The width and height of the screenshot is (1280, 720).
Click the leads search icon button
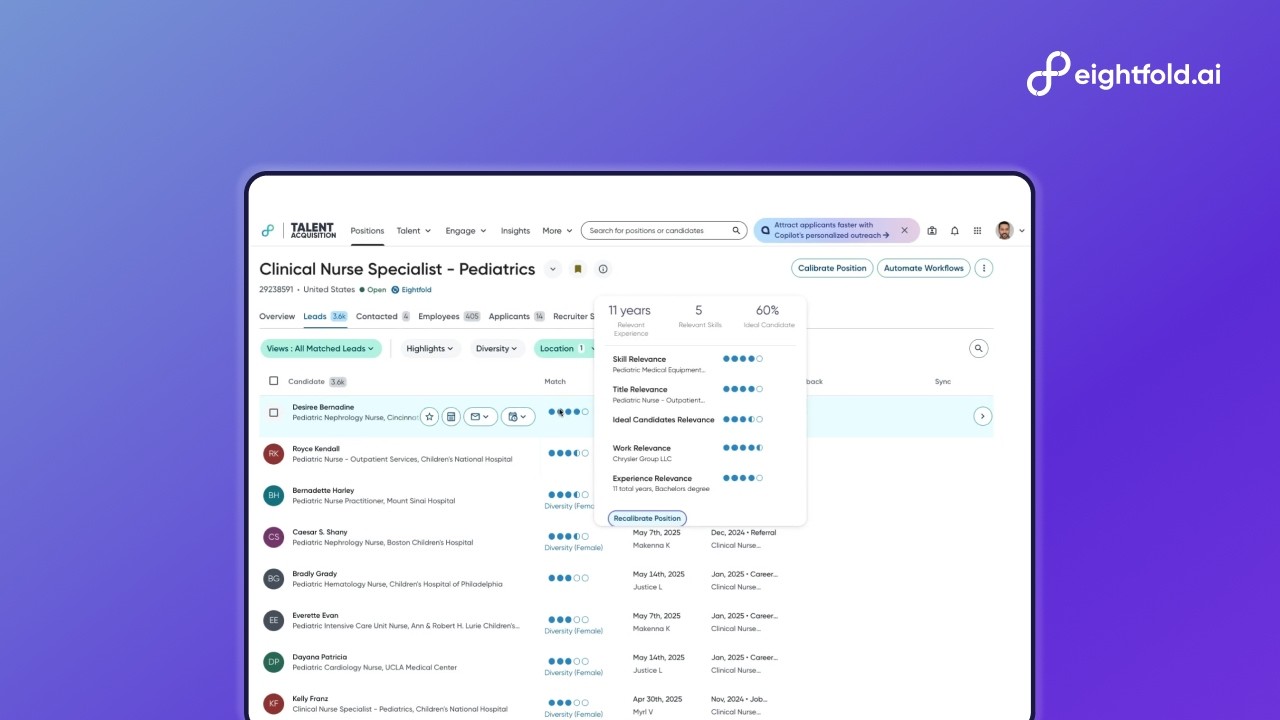[x=979, y=348]
